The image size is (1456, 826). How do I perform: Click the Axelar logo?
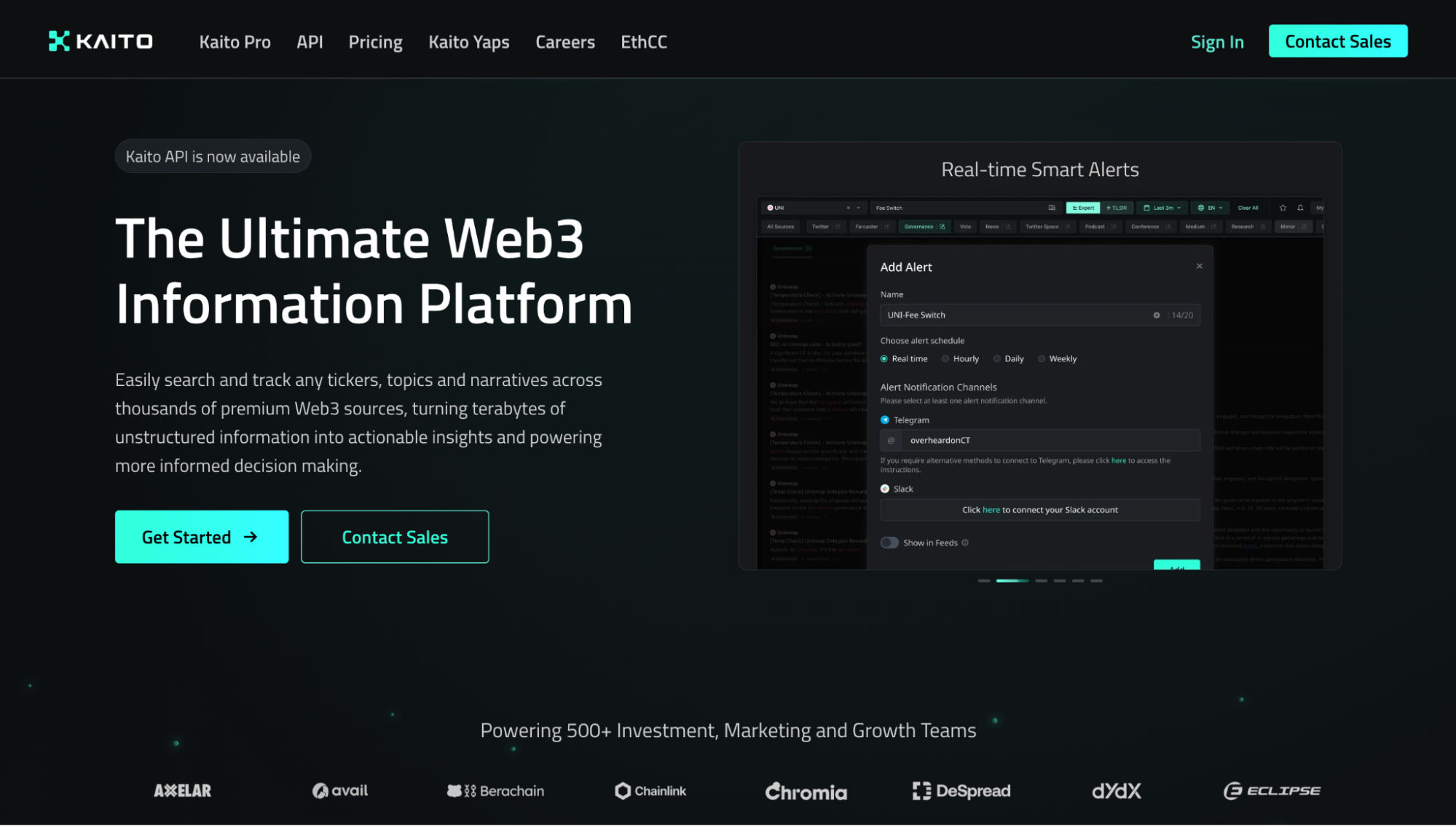pos(182,791)
